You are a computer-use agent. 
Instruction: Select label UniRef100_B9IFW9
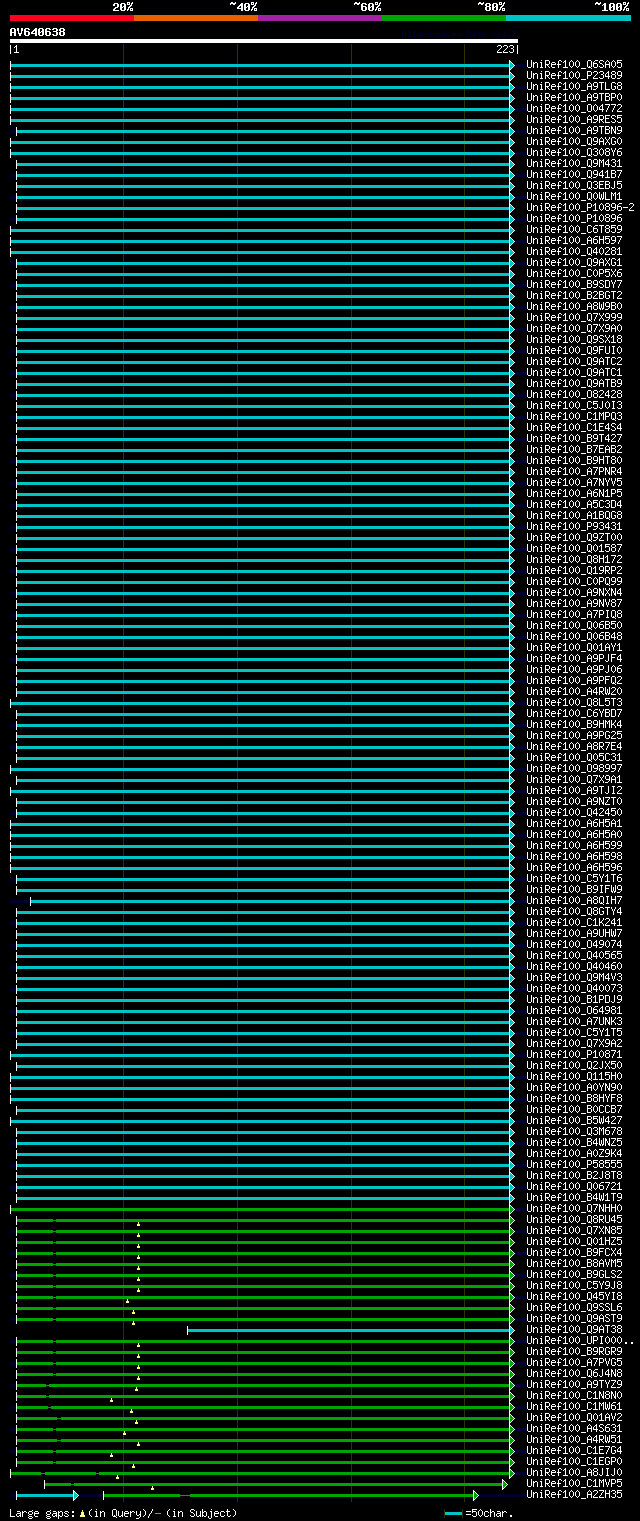[x=574, y=889]
